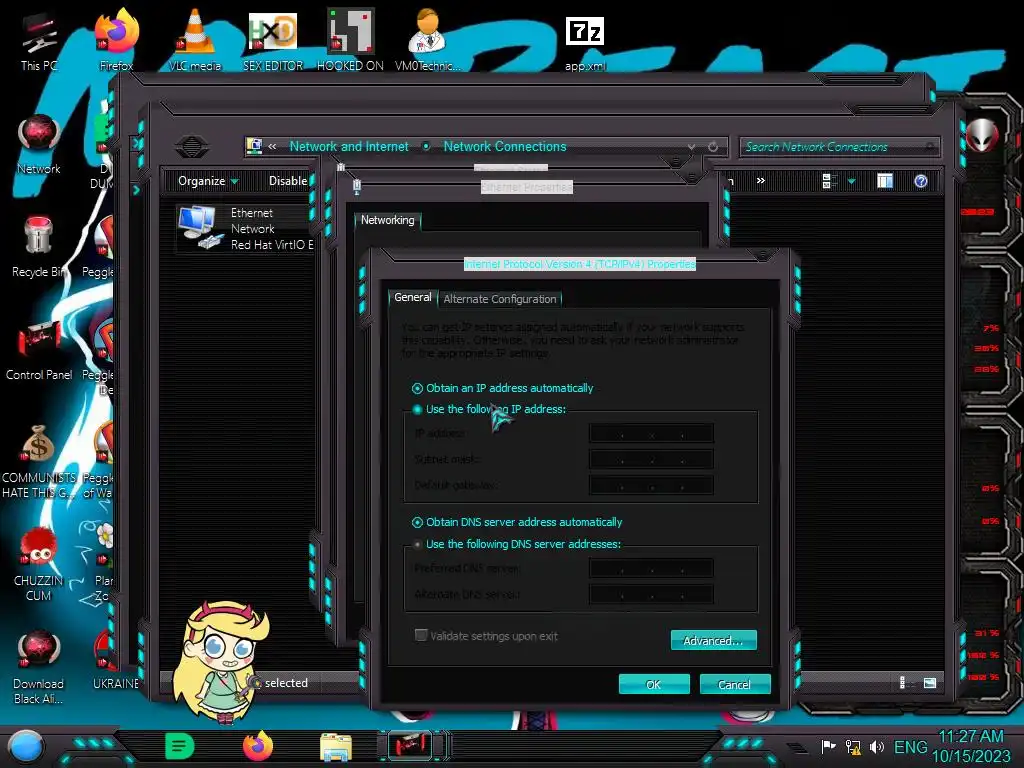Click the large icons view button in status bar
Viewport: 1024px width, 768px height.
[x=930, y=683]
